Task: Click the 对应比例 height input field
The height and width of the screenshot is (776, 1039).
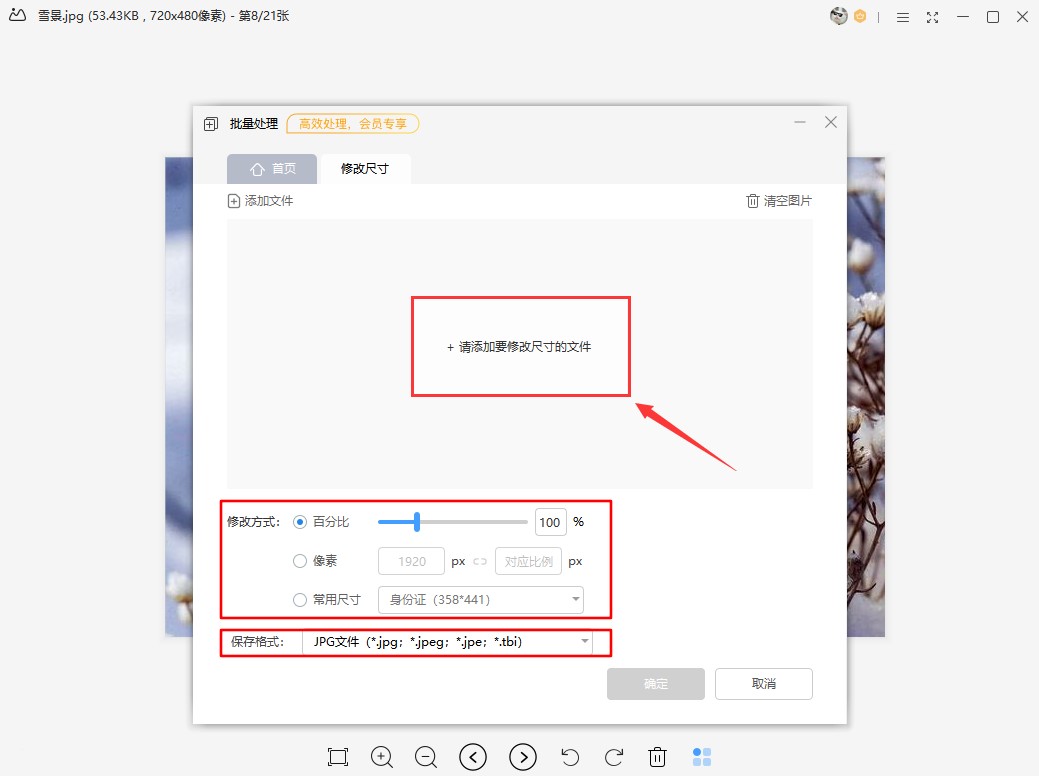Action: tap(528, 561)
